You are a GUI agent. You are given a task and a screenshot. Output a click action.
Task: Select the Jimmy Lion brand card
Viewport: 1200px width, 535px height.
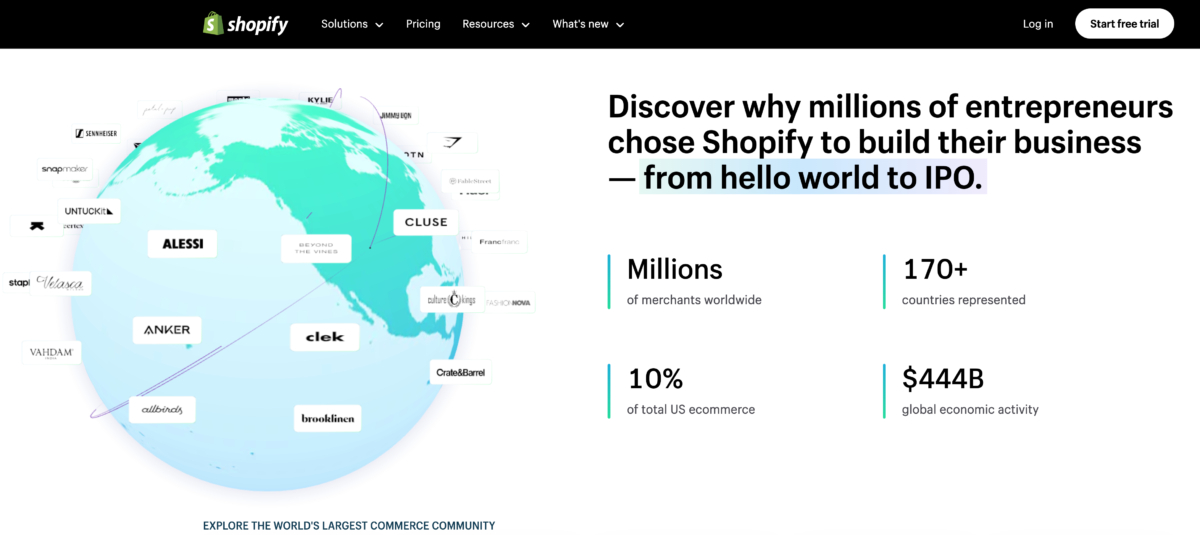(396, 116)
